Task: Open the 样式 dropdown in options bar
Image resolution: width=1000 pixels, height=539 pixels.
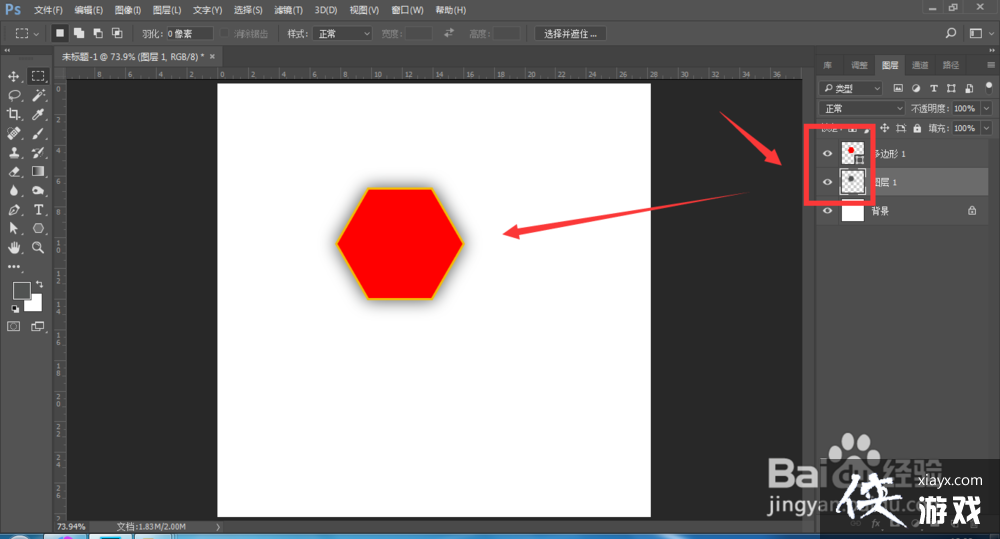Action: click(x=343, y=33)
